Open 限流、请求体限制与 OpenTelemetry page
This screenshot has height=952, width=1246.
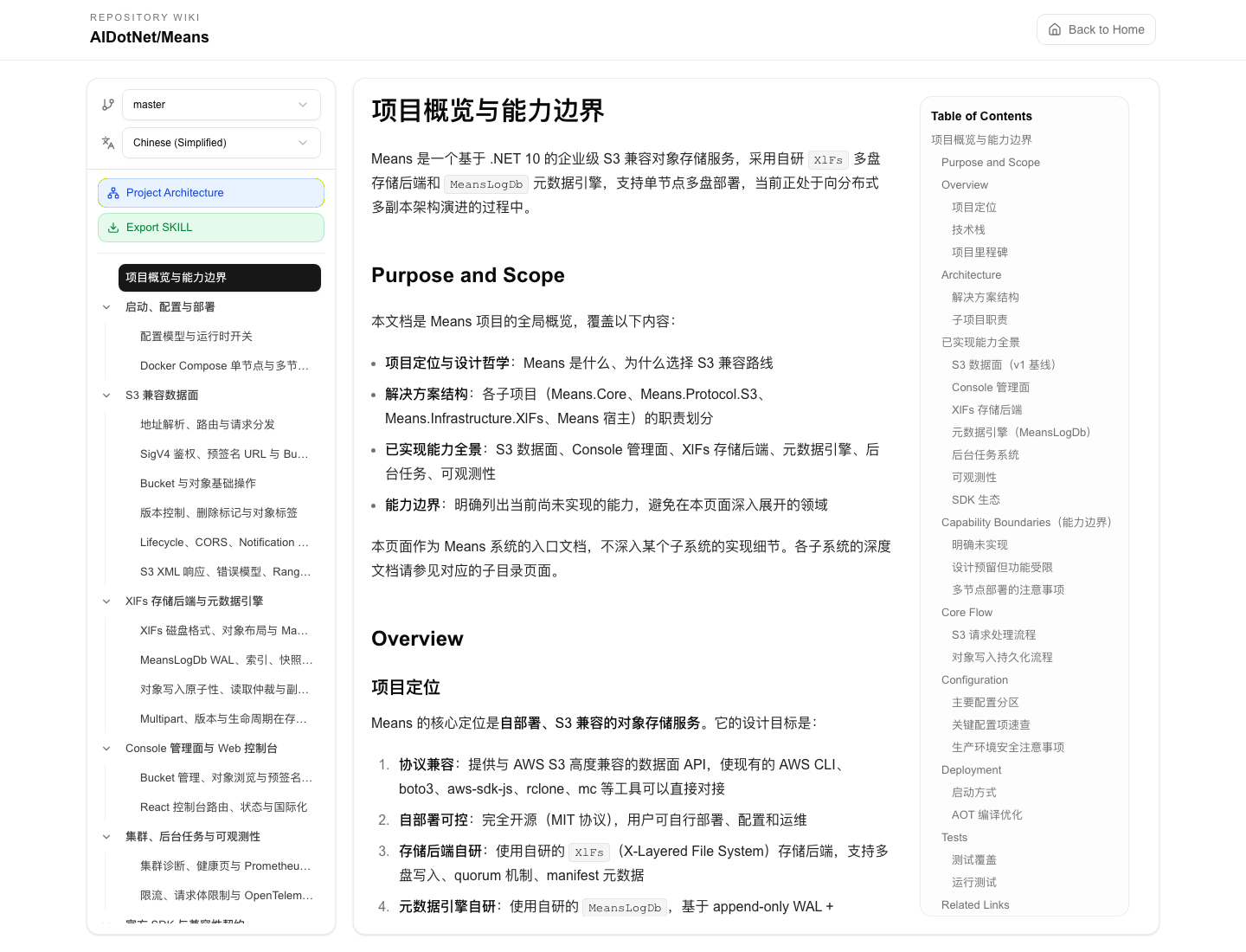click(x=227, y=896)
